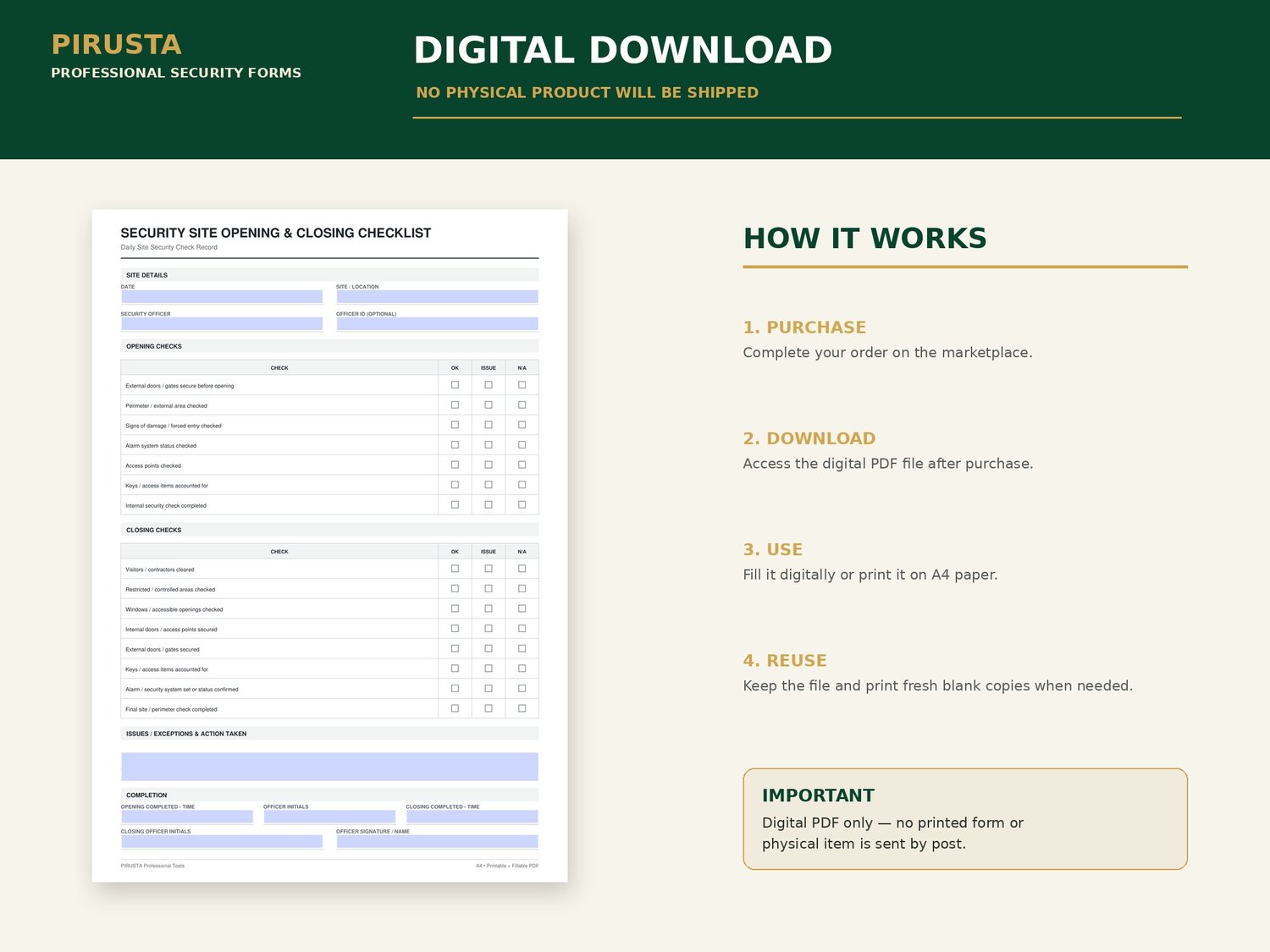Click the 2. DOWNLOAD step heading
The image size is (1270, 952).
click(809, 438)
